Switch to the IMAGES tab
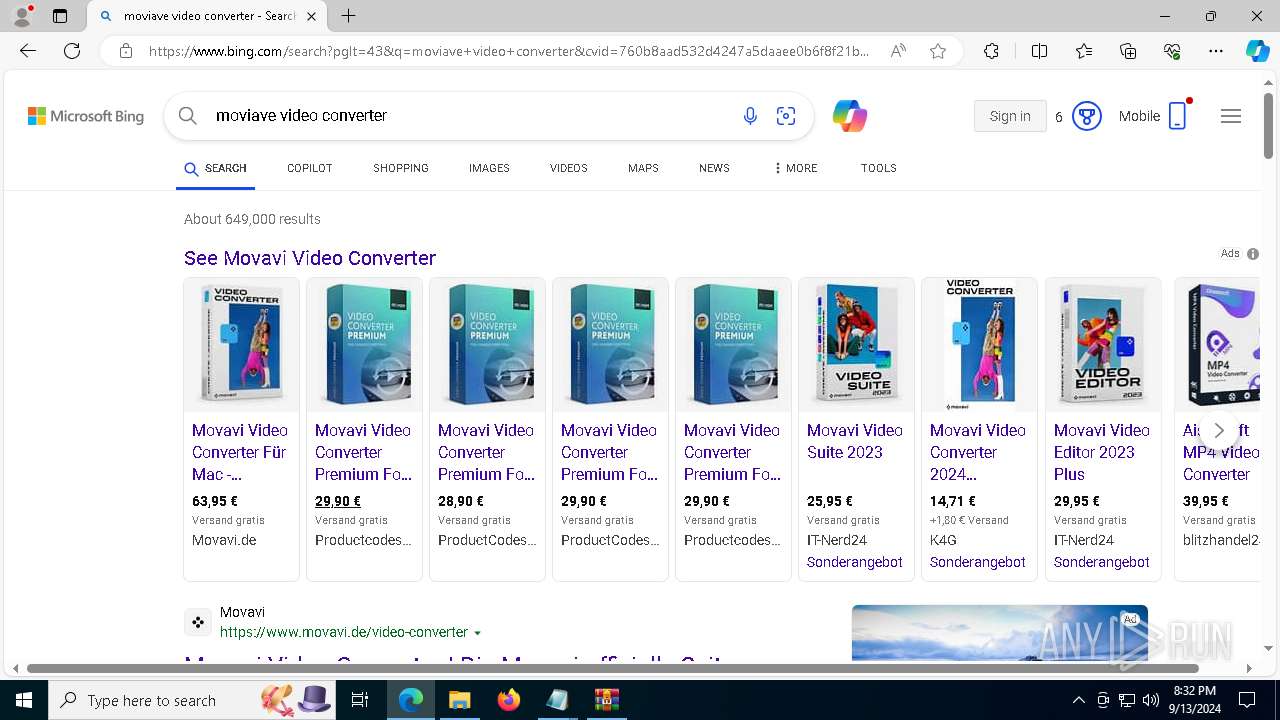The height and width of the screenshot is (720, 1280). tap(489, 168)
